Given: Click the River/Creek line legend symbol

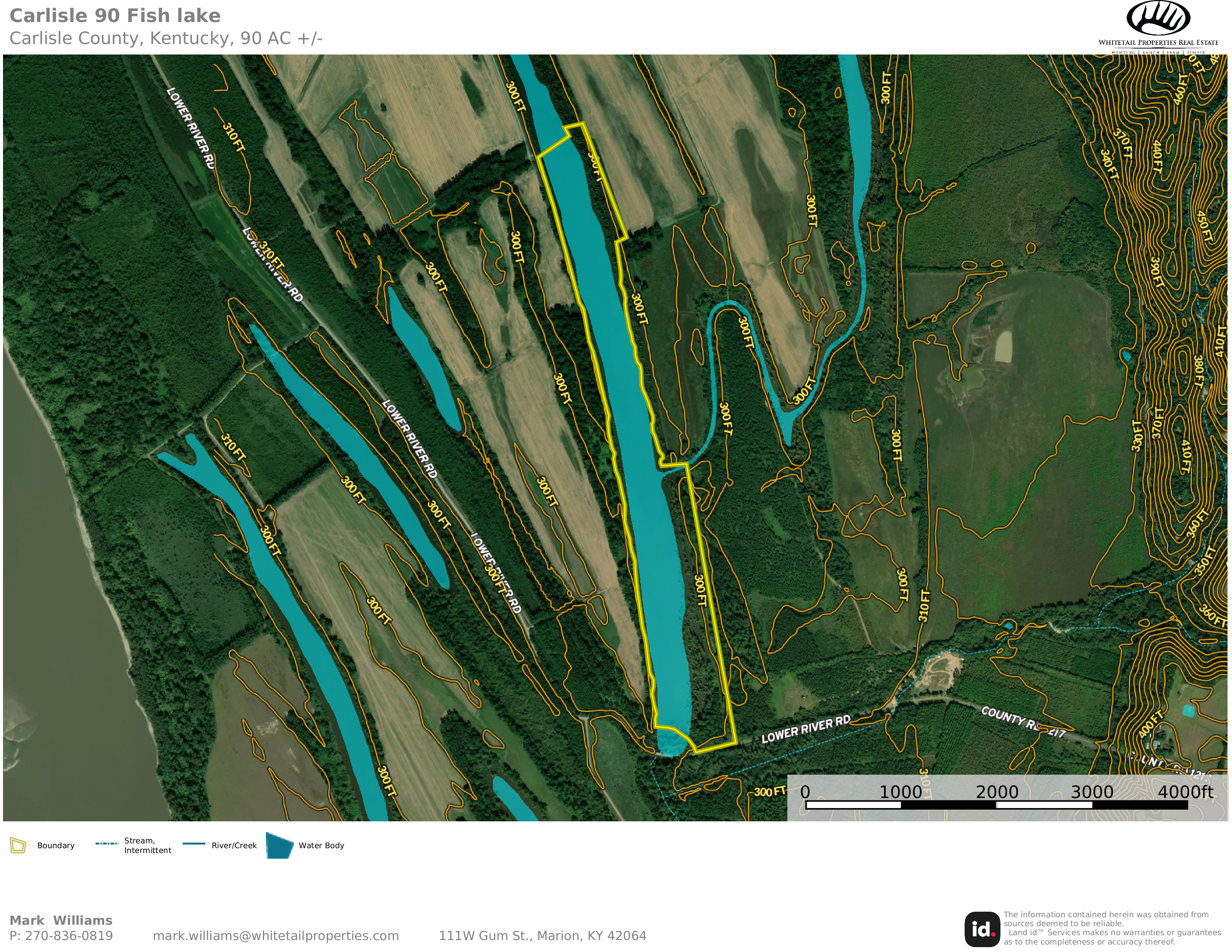Looking at the screenshot, I should pos(194,844).
